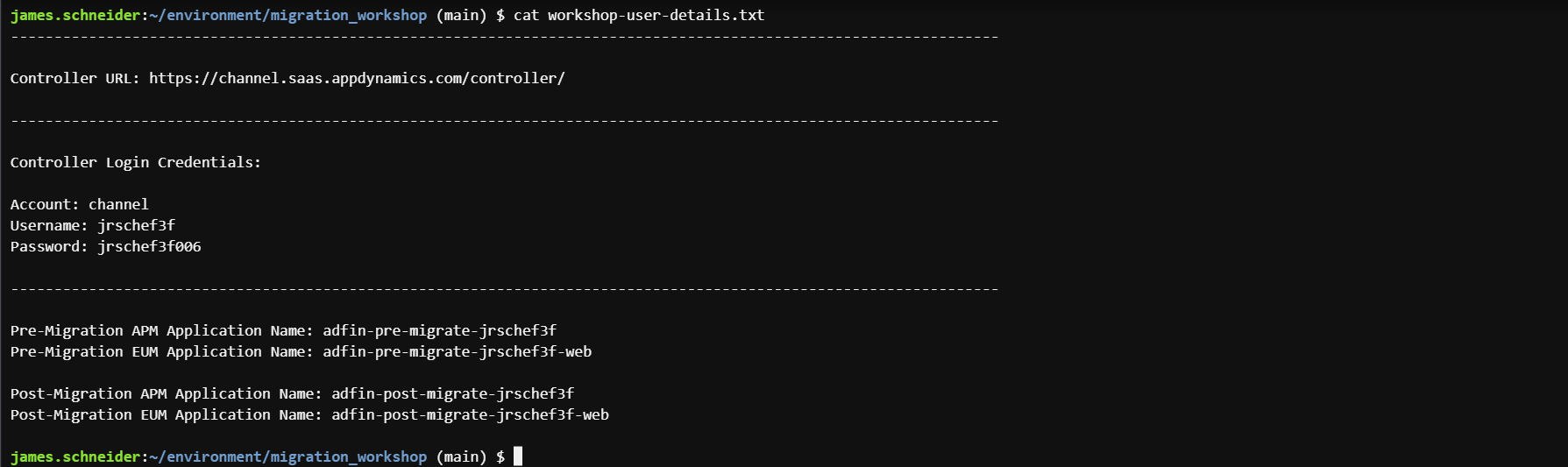Screen dimensions: 1568x467
Task: Select the Pre-Migration EUM application name value
Action: tap(457, 351)
